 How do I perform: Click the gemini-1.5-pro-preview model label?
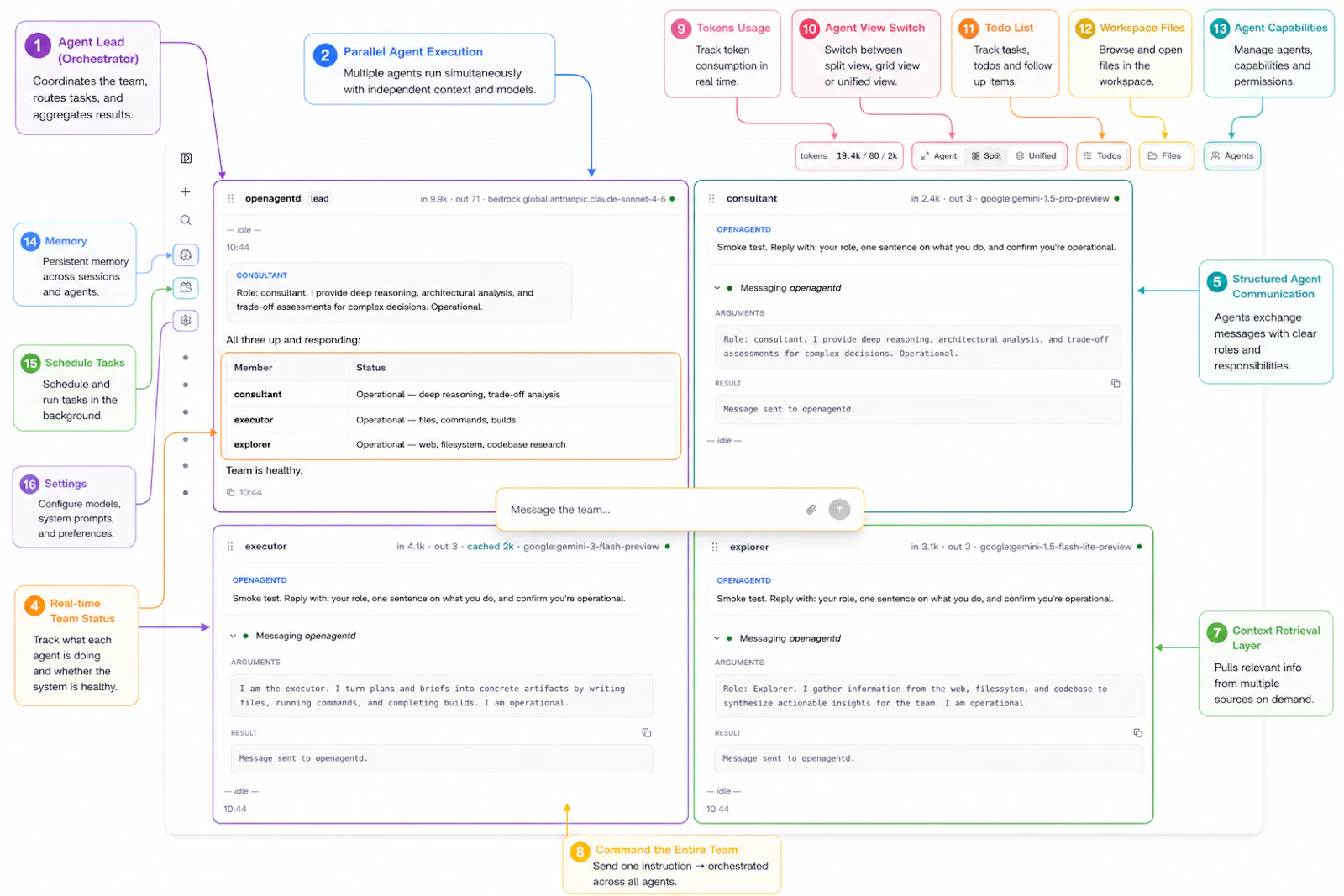pos(1045,199)
